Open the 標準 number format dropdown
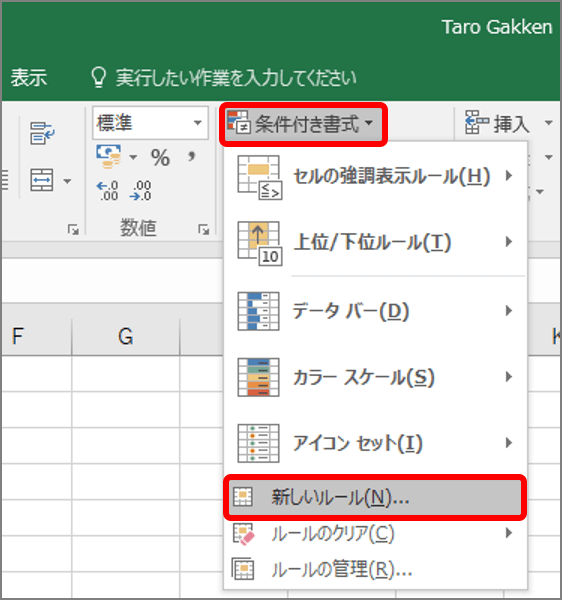This screenshot has height=600, width=562. [x=198, y=123]
